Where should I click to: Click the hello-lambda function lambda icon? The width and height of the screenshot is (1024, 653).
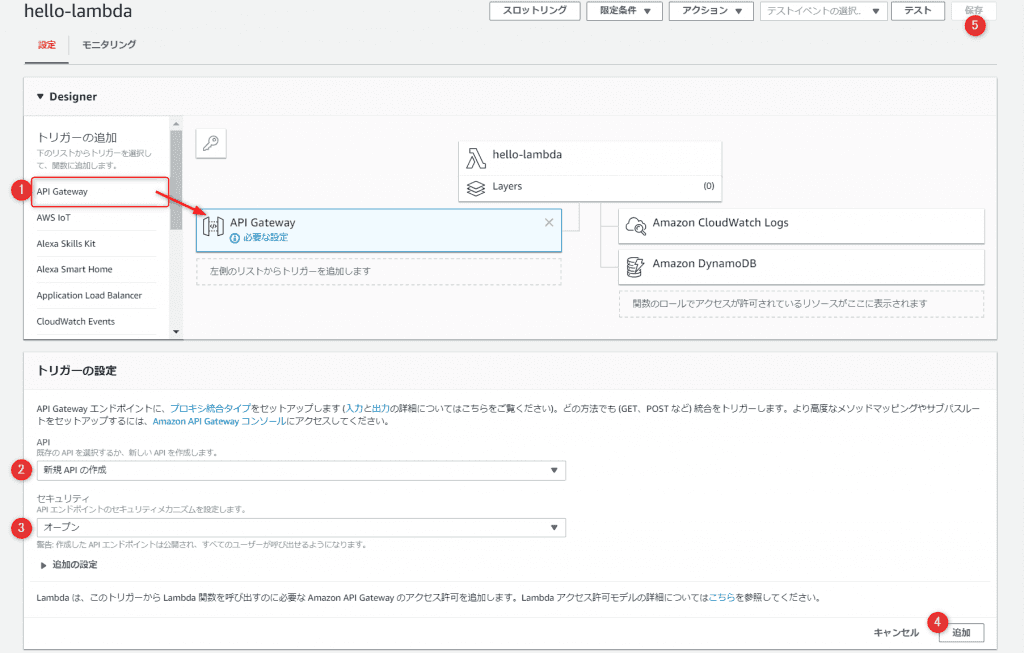pyautogui.click(x=476, y=157)
